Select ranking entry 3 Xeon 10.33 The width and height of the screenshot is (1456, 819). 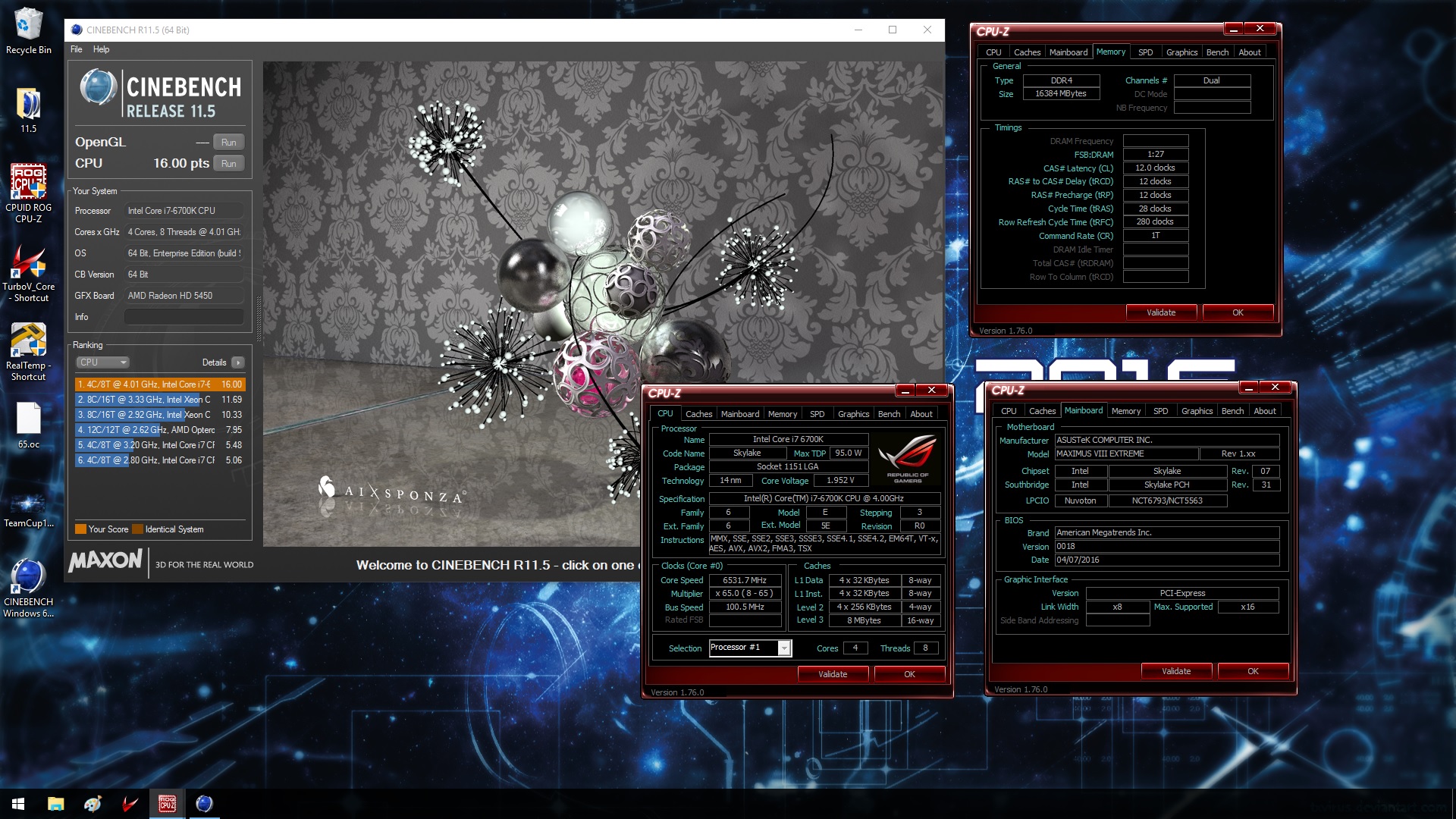click(160, 415)
